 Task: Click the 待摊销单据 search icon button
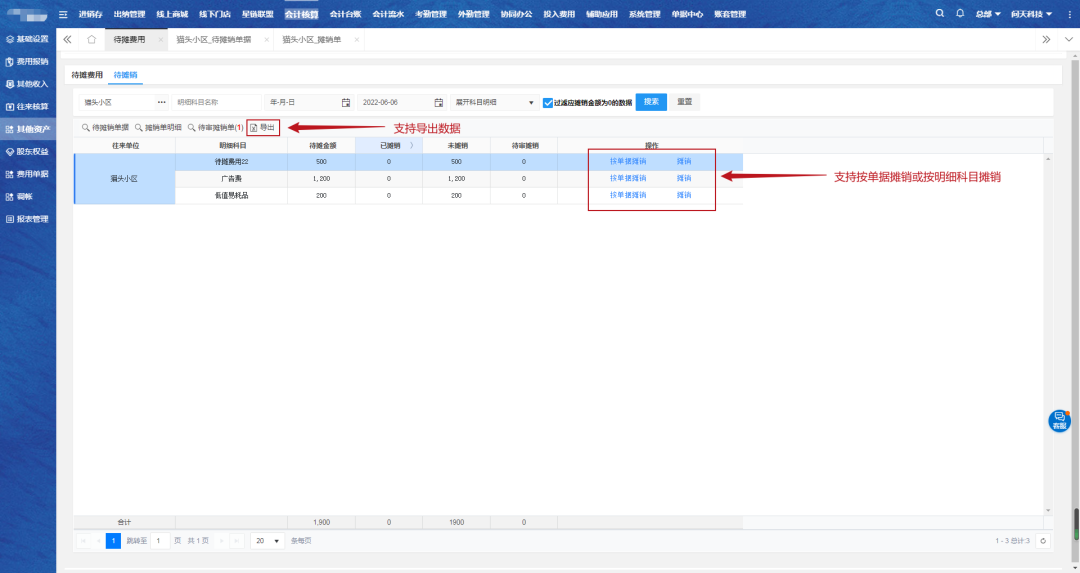tap(105, 128)
